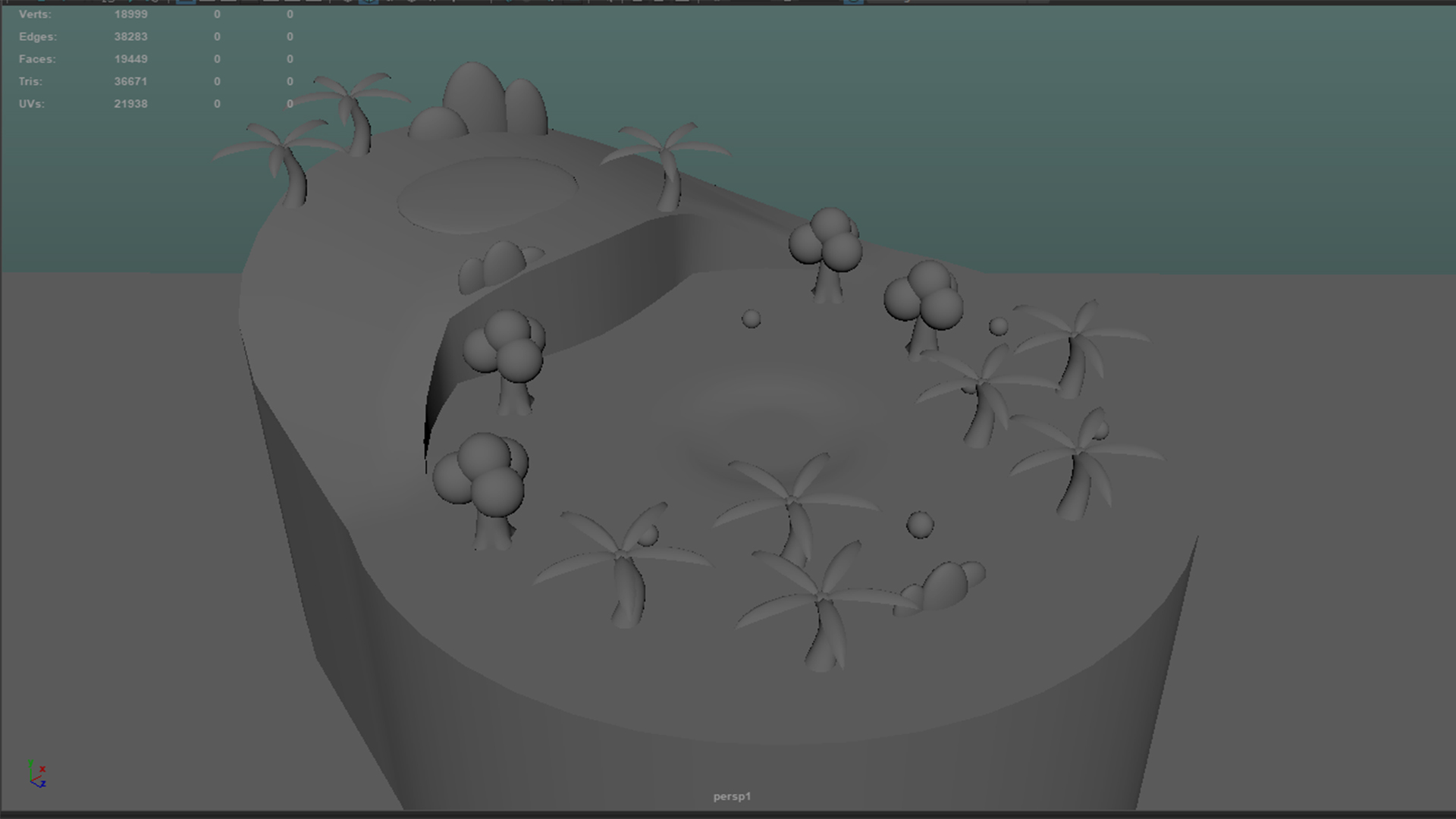Screen dimensions: 1456x819
Task: Click the UVs label in the heads-up display
Action: tap(29, 104)
